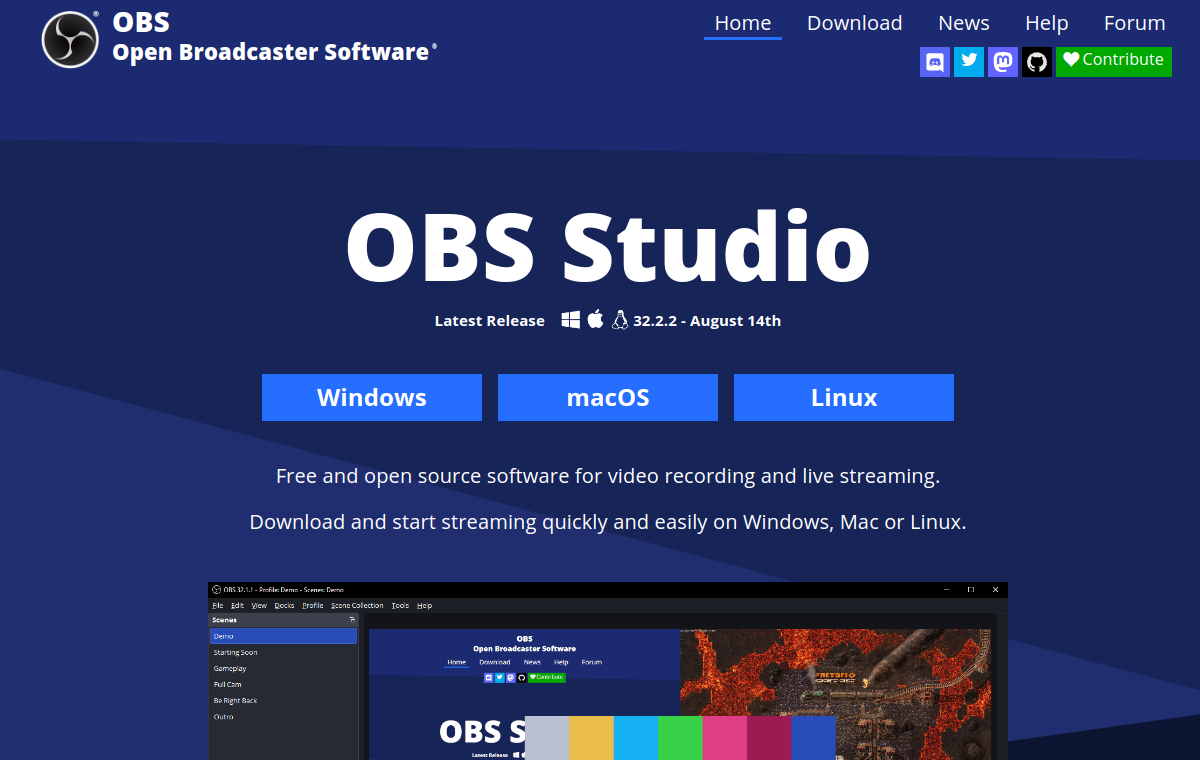The width and height of the screenshot is (1200, 760).
Task: Open the GitHub octocat icon link
Action: coord(1037,62)
